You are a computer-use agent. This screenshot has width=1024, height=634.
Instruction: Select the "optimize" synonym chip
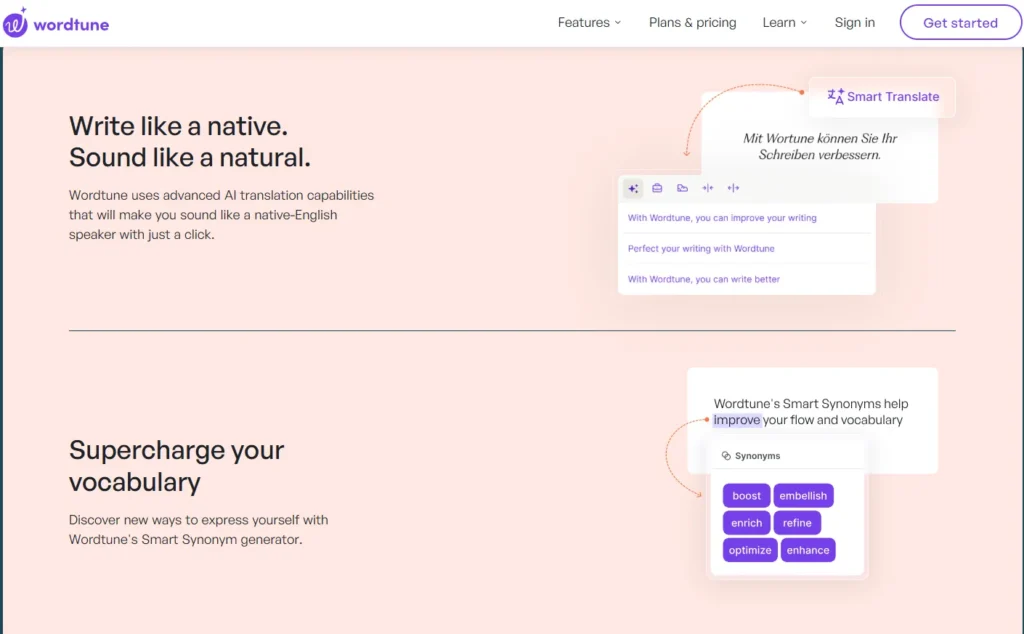750,550
